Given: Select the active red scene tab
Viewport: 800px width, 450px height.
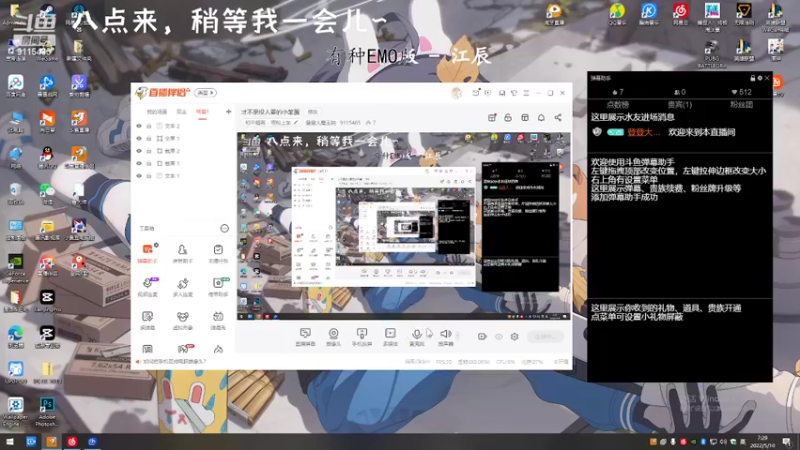Looking at the screenshot, I should coord(203,112).
